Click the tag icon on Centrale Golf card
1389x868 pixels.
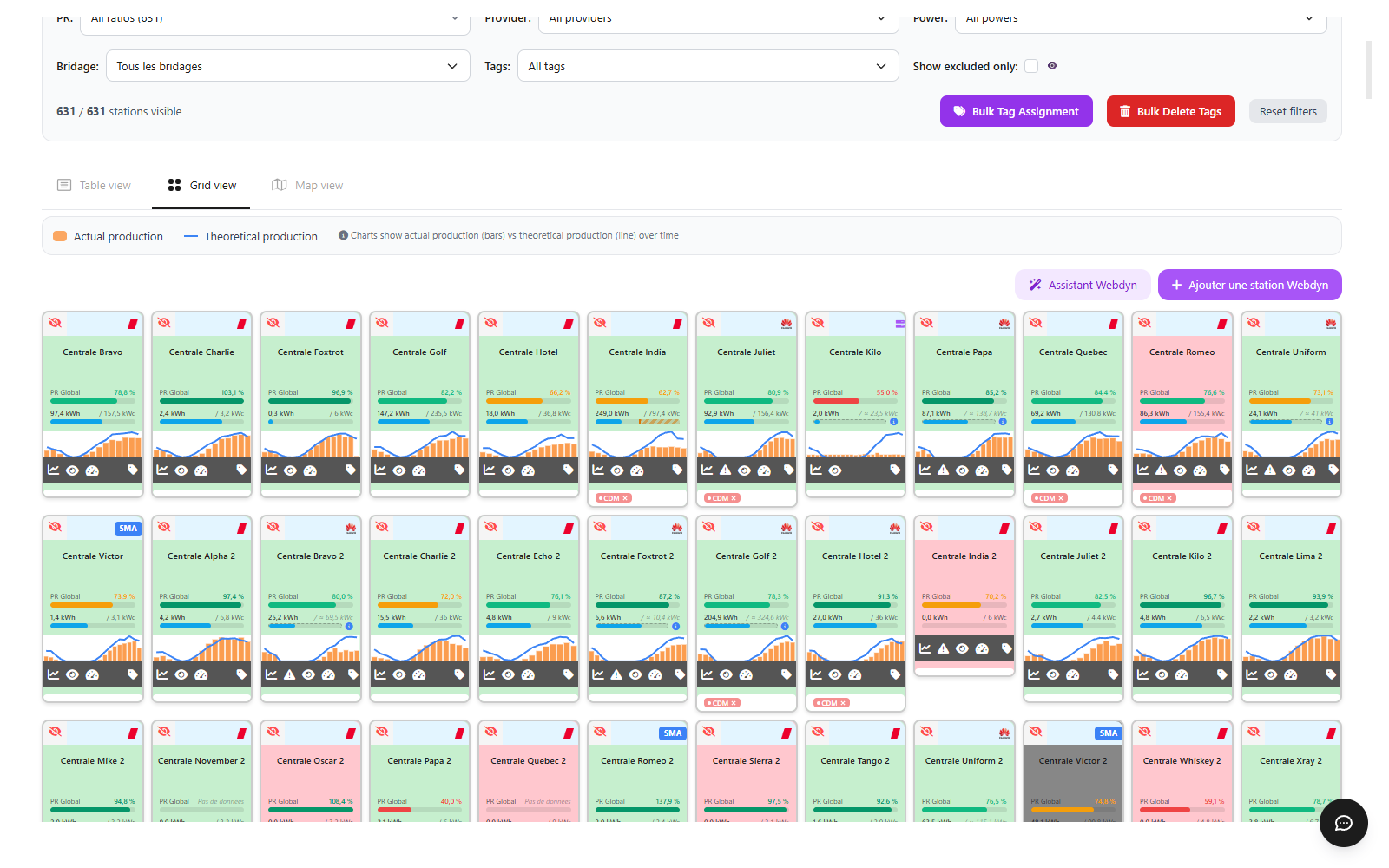(x=459, y=470)
